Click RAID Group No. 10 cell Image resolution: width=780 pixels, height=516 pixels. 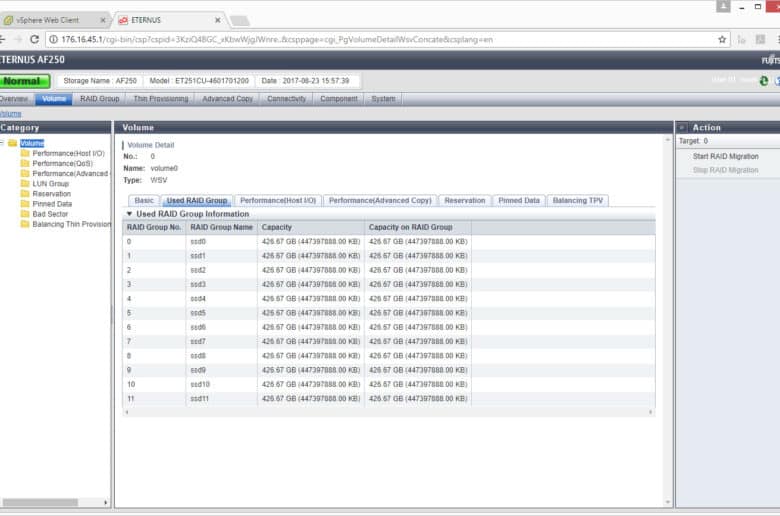click(x=154, y=385)
